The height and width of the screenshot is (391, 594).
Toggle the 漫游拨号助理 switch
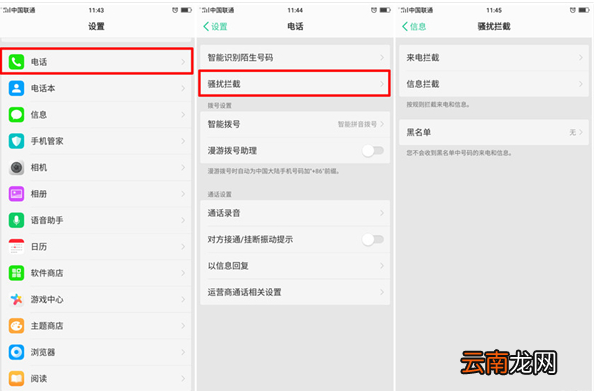point(373,151)
